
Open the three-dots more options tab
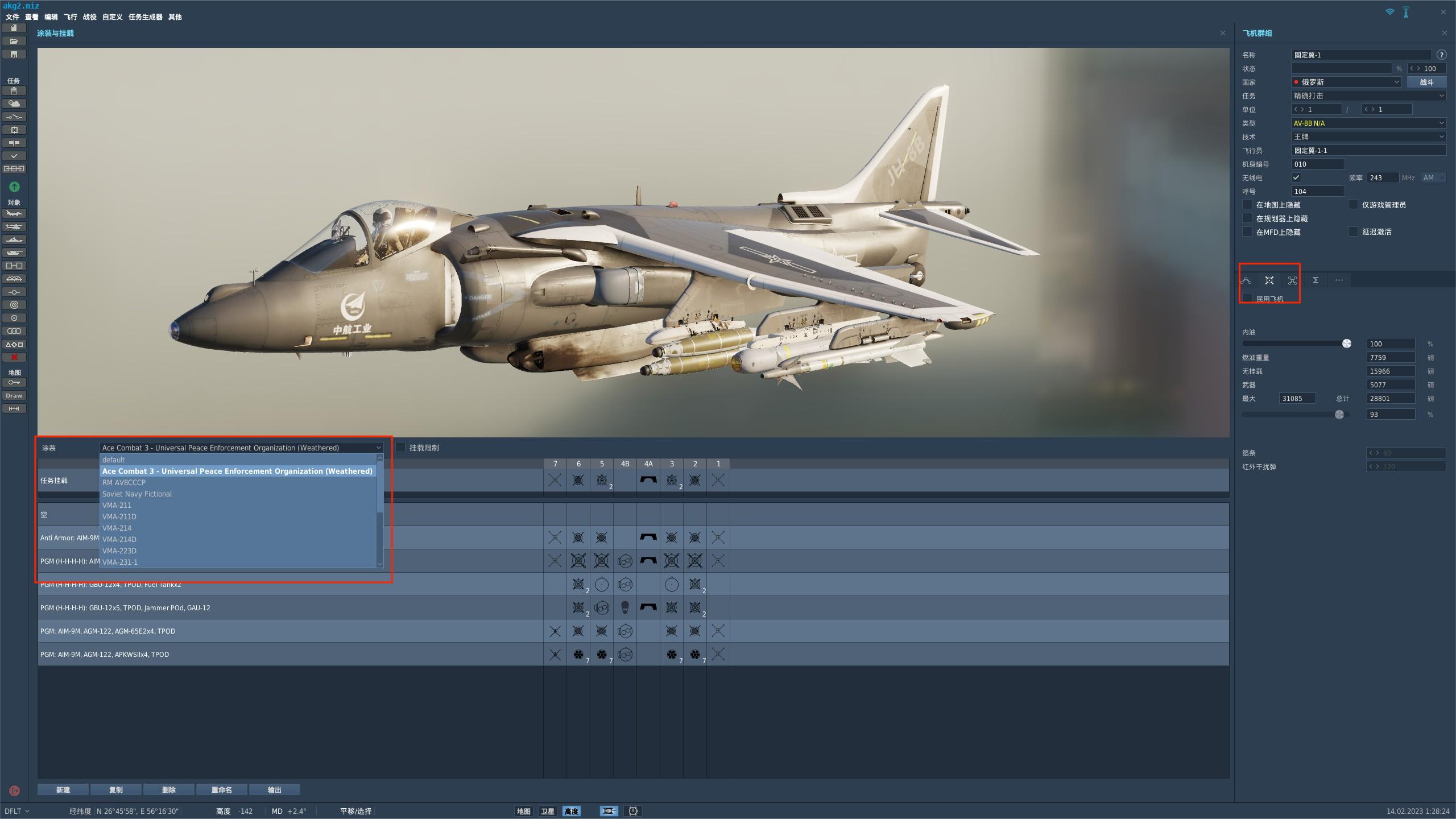(1339, 280)
